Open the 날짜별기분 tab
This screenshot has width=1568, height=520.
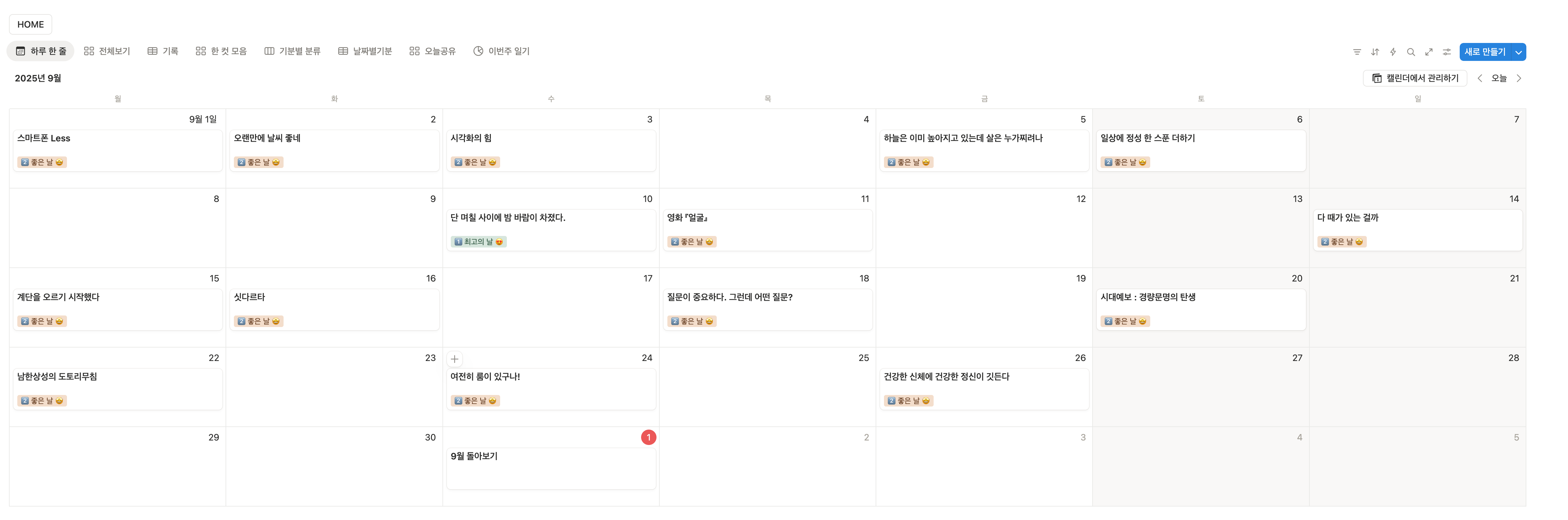(x=365, y=51)
